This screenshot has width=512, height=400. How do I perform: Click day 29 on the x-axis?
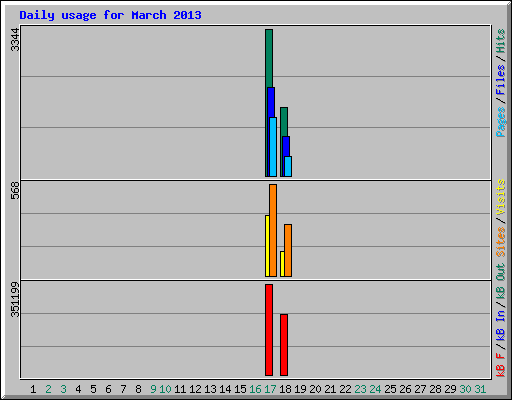pyautogui.click(x=450, y=389)
